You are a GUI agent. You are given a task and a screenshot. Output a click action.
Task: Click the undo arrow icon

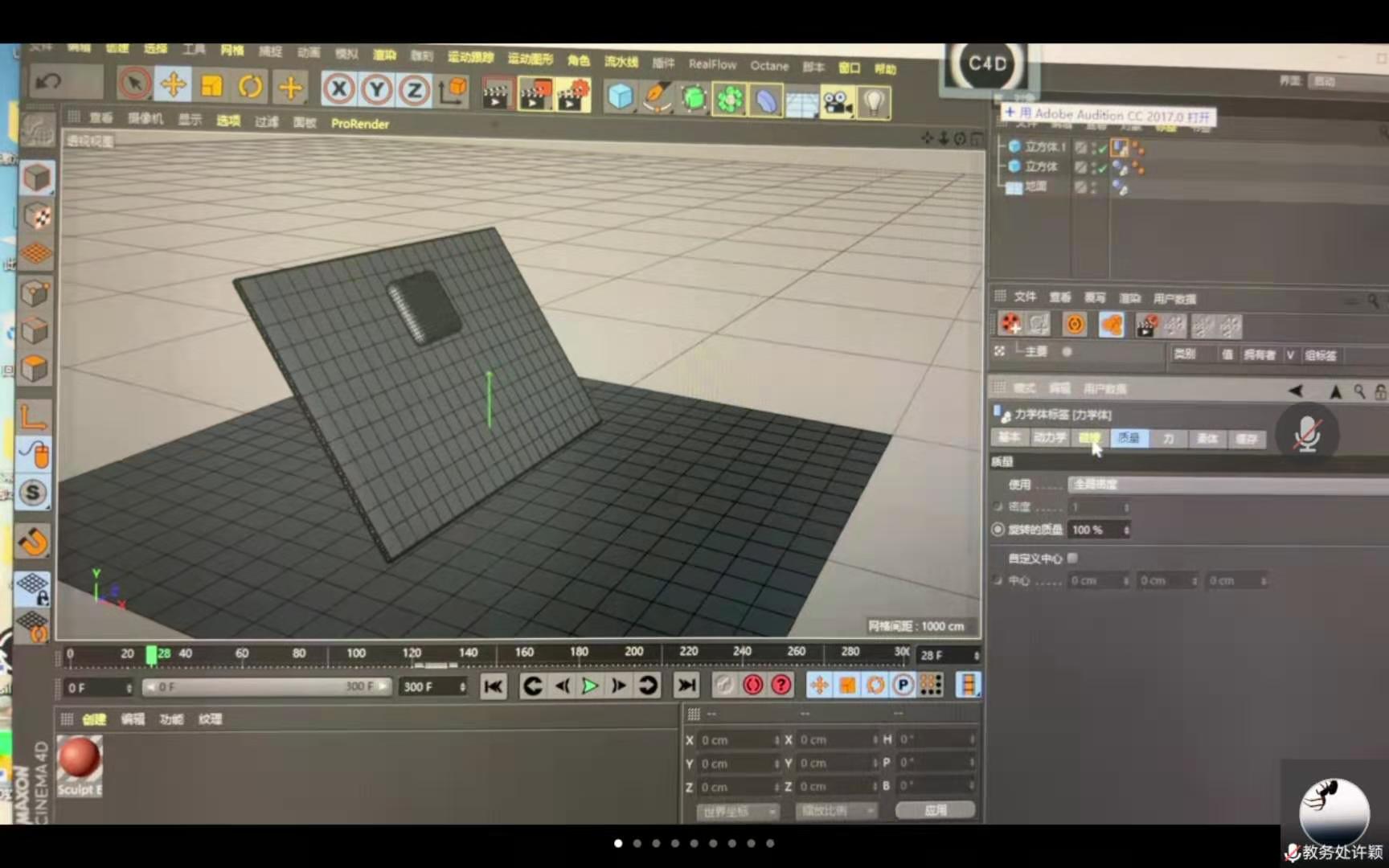[50, 82]
